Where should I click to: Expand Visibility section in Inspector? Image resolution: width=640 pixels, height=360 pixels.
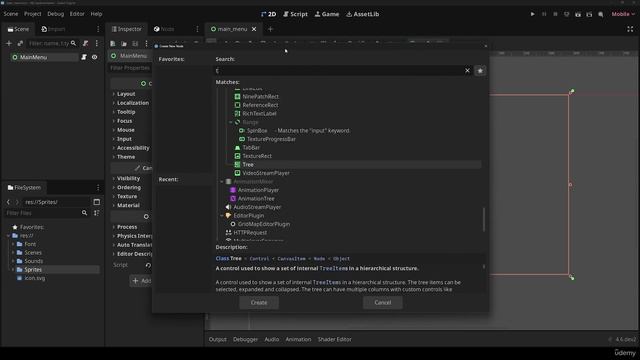128,178
